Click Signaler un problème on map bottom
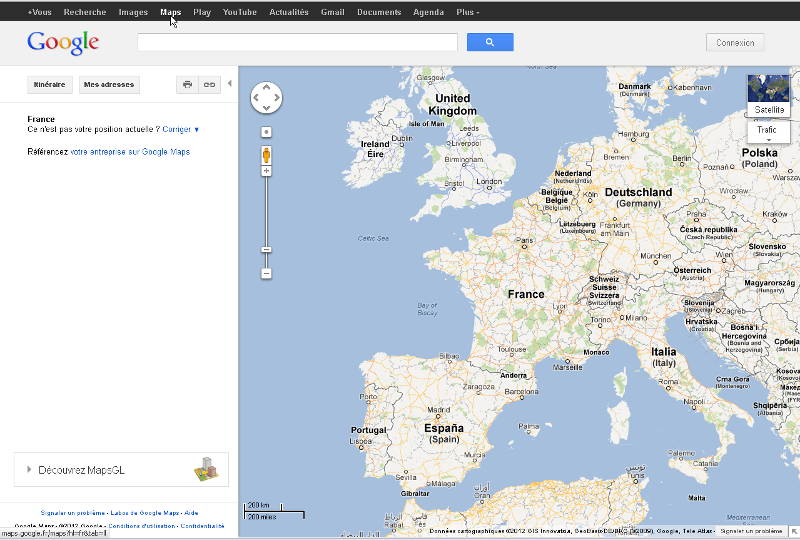 point(751,531)
